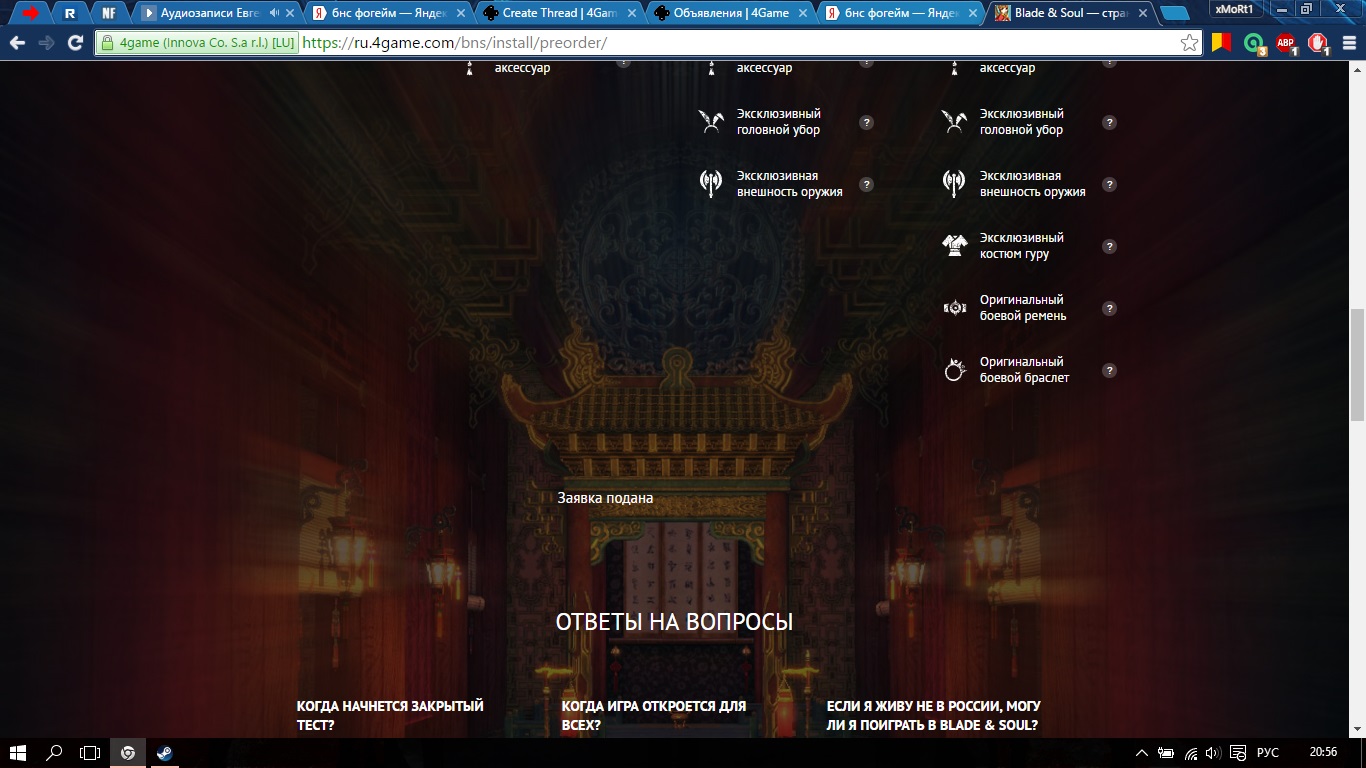Open the clock showing 20:56
This screenshot has height=768, width=1366.
[1322, 753]
